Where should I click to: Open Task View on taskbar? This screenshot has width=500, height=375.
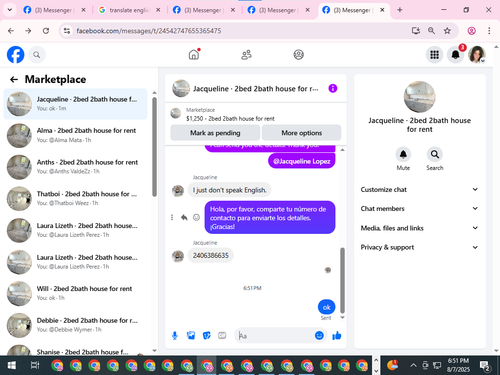35,365
